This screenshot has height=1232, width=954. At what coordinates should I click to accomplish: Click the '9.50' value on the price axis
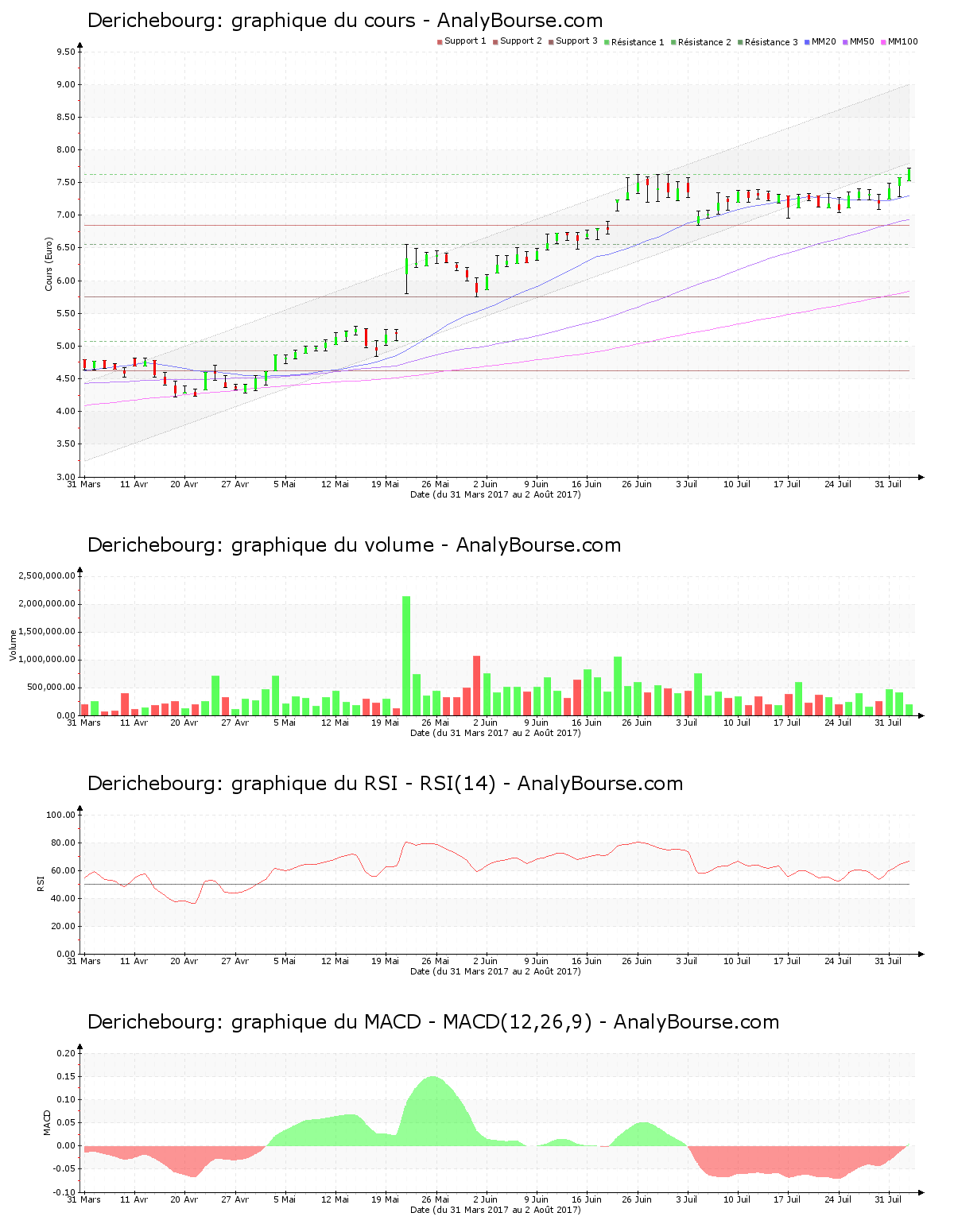click(66, 52)
